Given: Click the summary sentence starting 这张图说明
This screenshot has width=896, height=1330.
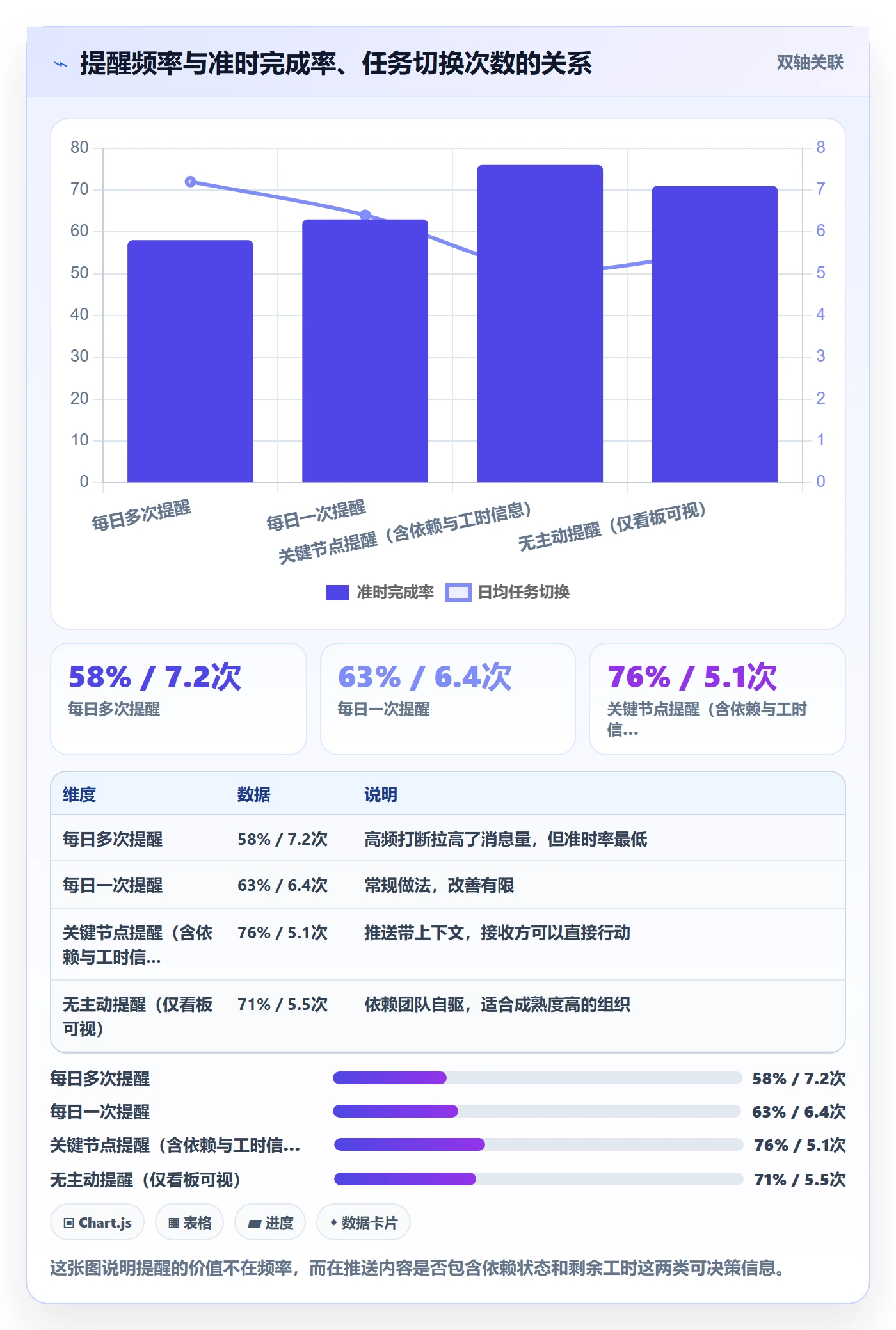Looking at the screenshot, I should tap(420, 1268).
